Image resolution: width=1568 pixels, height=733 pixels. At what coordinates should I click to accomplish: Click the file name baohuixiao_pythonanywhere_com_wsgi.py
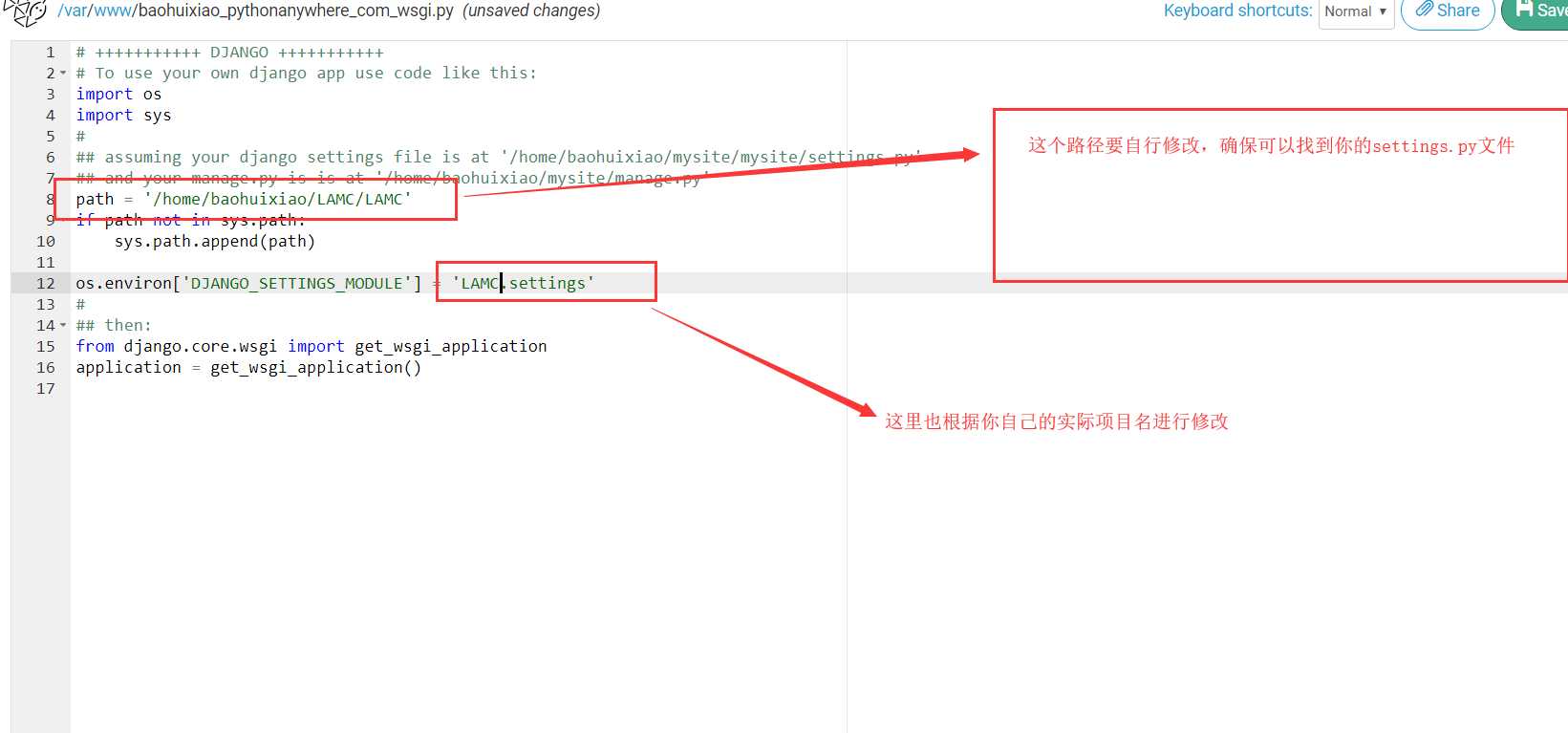coord(296,11)
